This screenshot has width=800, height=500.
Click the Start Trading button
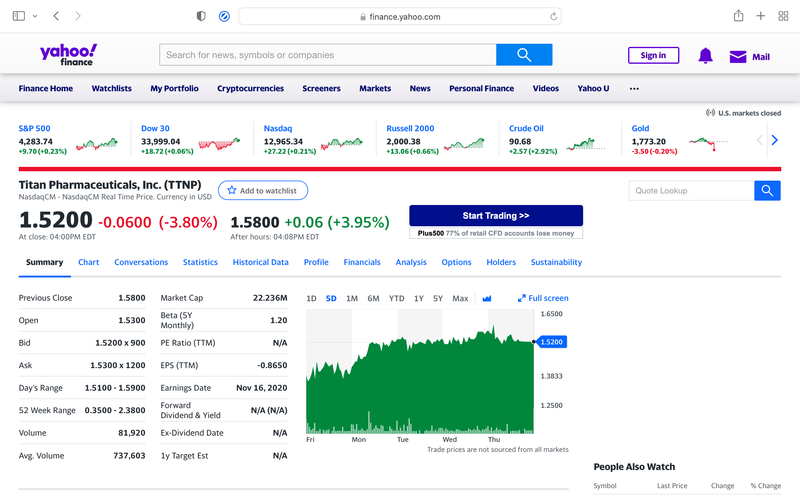(x=496, y=216)
